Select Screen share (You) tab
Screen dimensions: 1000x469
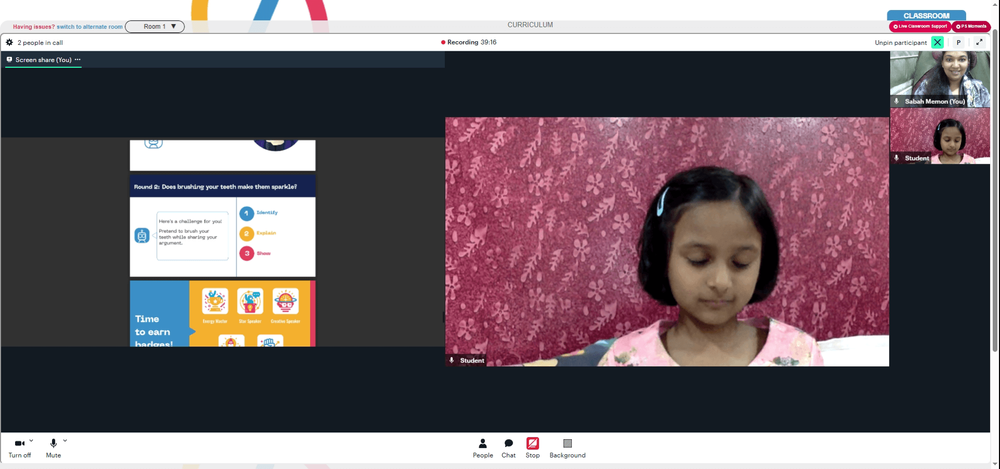click(x=43, y=59)
